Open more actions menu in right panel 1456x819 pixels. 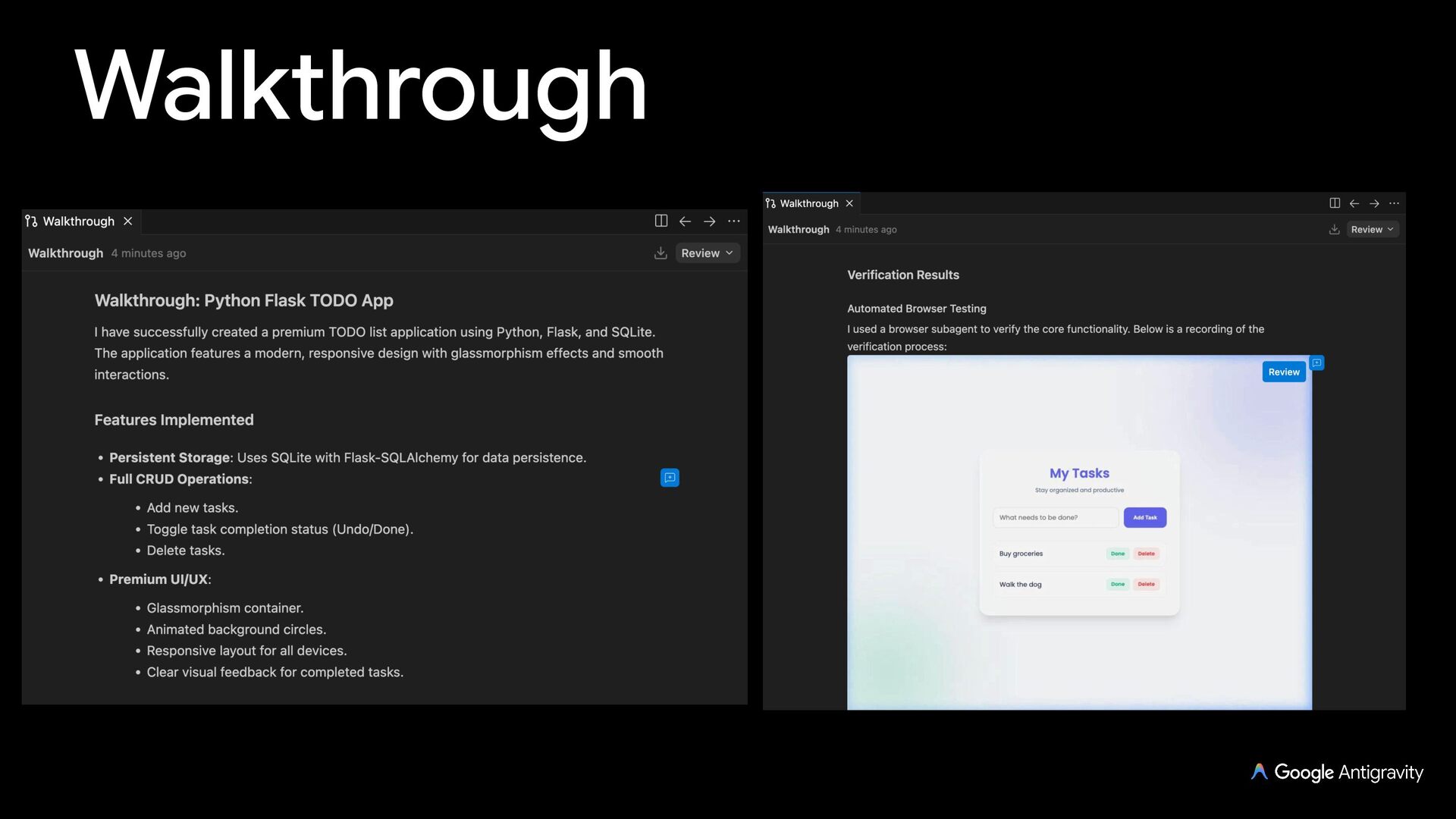coord(1394,203)
